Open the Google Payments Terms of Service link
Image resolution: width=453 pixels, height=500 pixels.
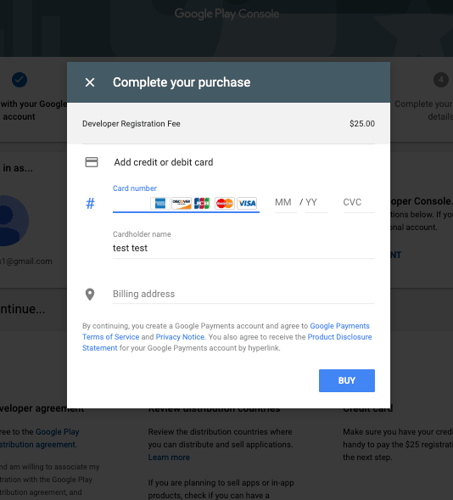click(226, 331)
